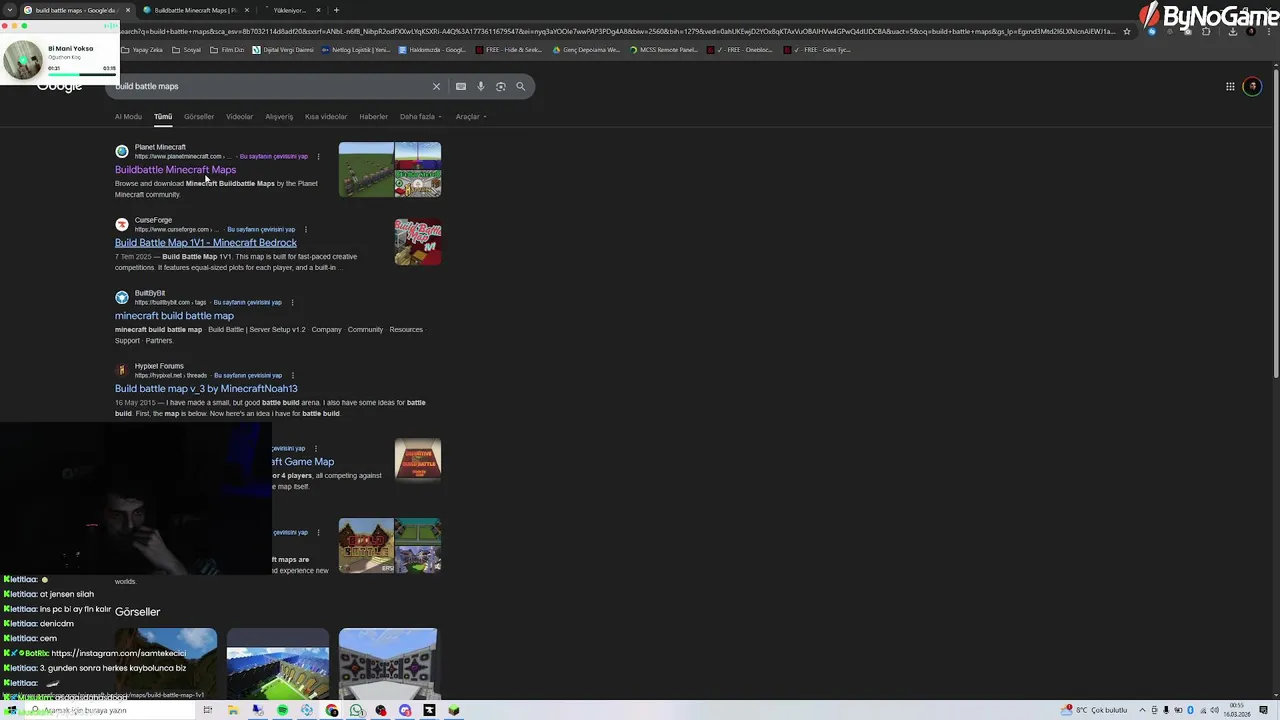
Task: Switch to AI Modu tab
Action: click(128, 116)
